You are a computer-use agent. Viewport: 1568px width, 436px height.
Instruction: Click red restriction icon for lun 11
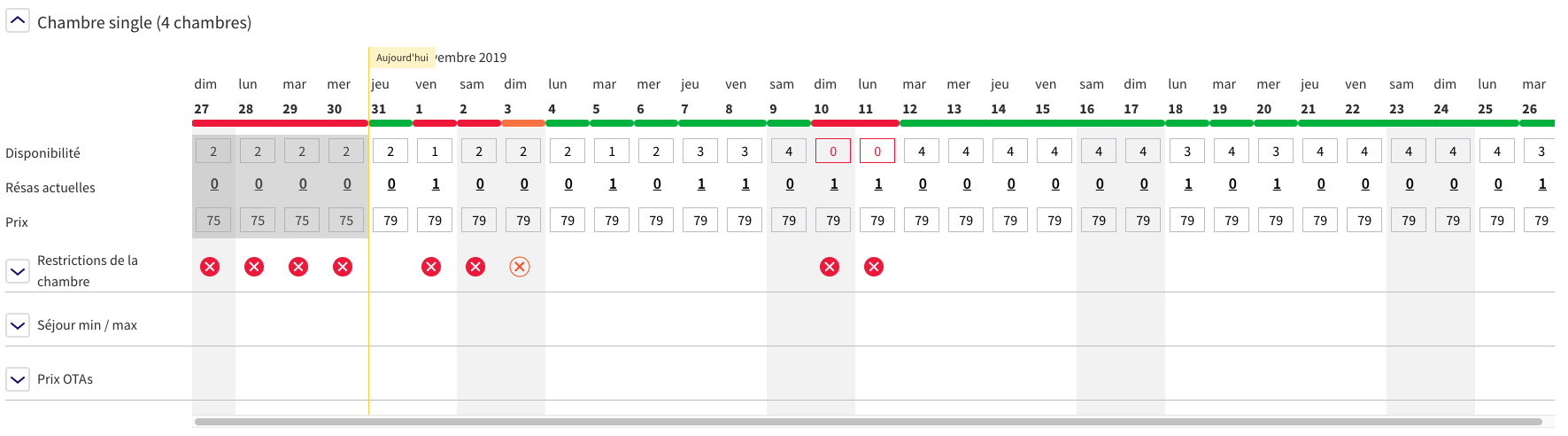[874, 267]
